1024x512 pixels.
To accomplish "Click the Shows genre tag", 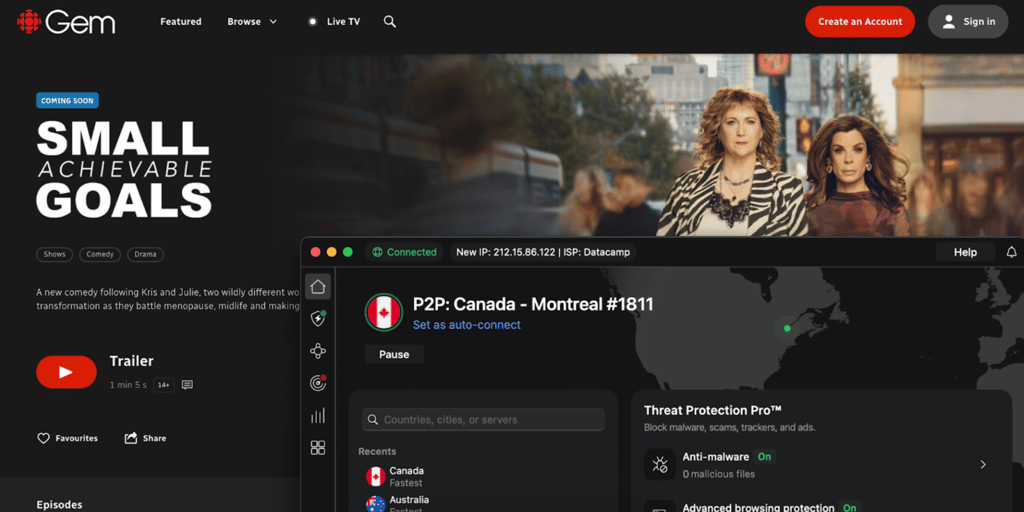I will coord(55,255).
